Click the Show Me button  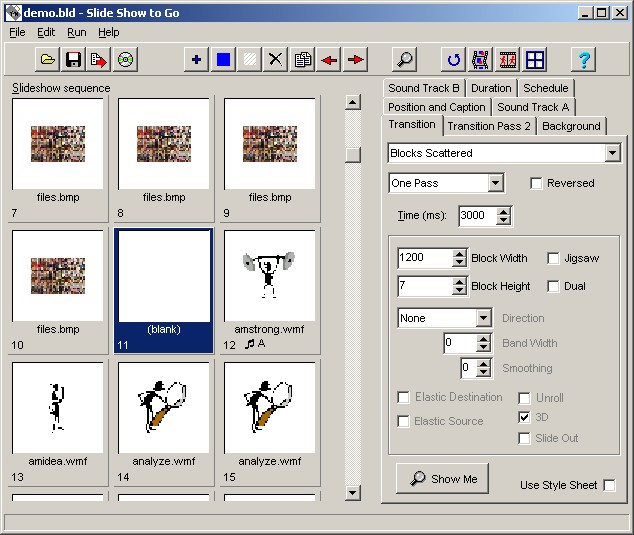pyautogui.click(x=442, y=479)
